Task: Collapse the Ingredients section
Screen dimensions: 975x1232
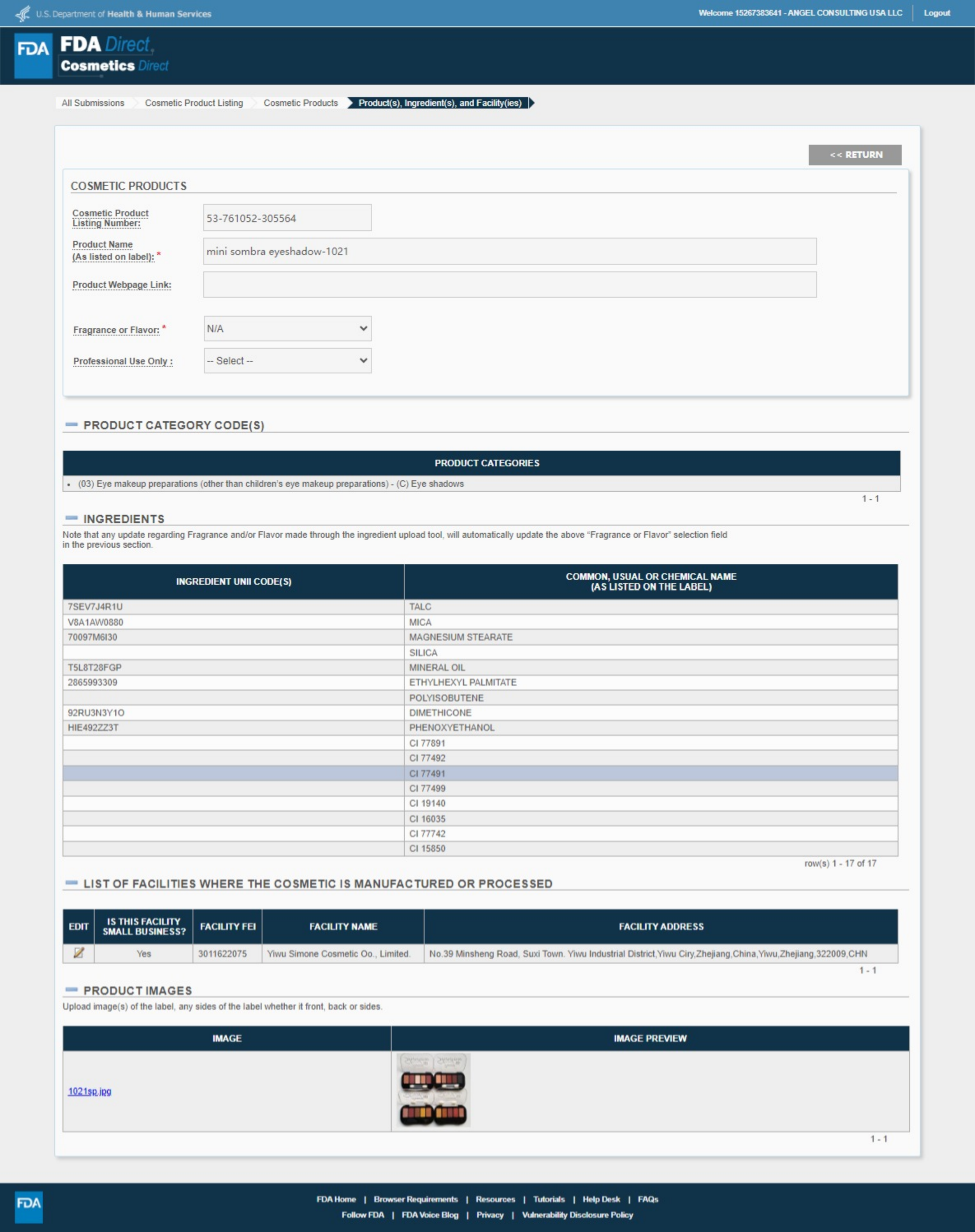Action: click(x=71, y=518)
